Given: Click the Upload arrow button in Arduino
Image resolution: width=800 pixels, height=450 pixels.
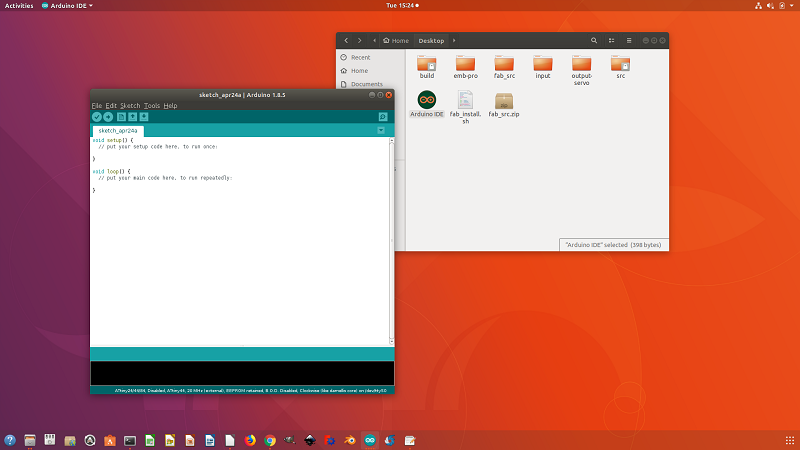Looking at the screenshot, I should pyautogui.click(x=108, y=117).
